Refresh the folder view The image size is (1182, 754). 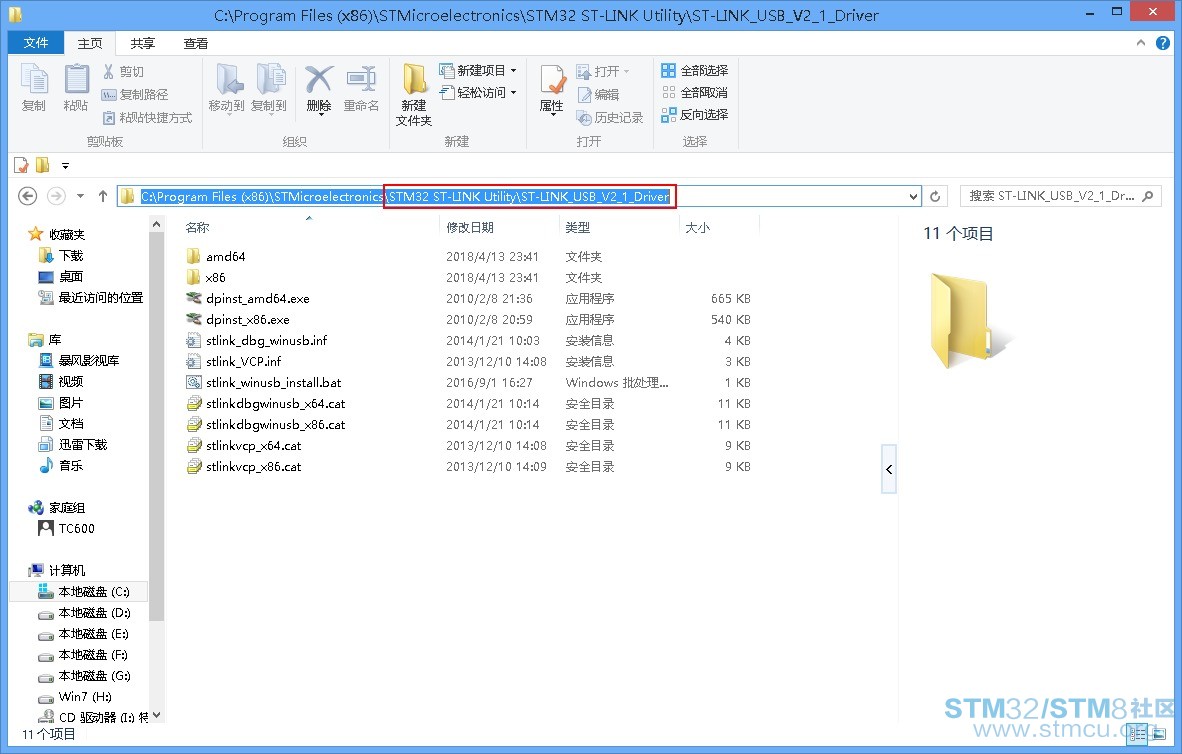935,196
